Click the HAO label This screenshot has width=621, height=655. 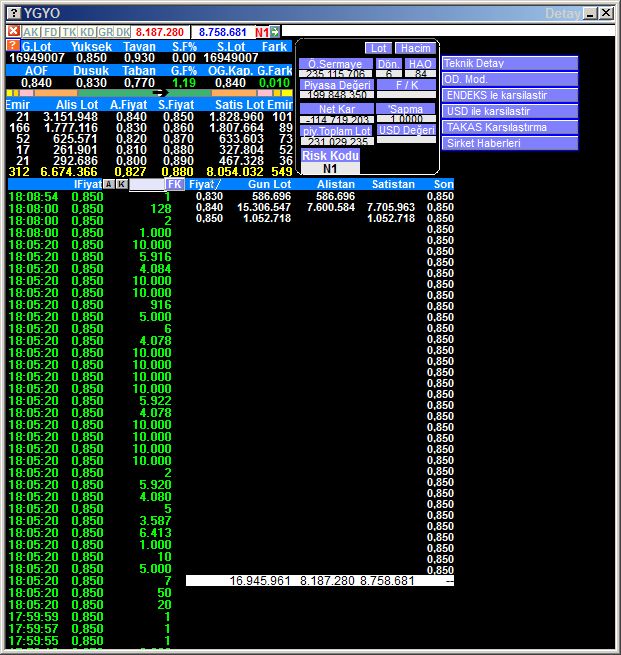click(x=420, y=64)
